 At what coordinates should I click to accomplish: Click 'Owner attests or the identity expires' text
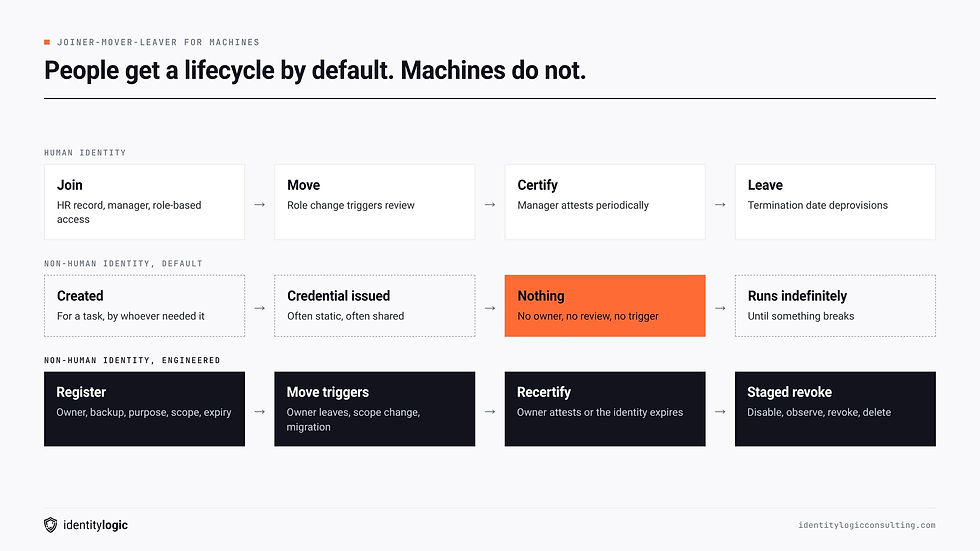click(599, 412)
